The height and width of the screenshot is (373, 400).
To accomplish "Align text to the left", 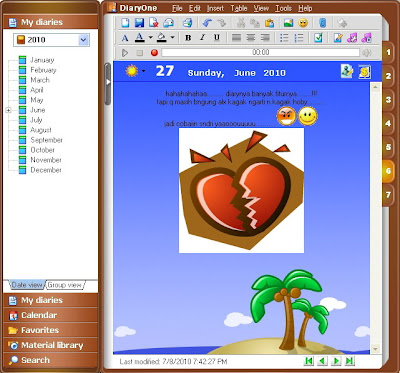I will (x=236, y=38).
